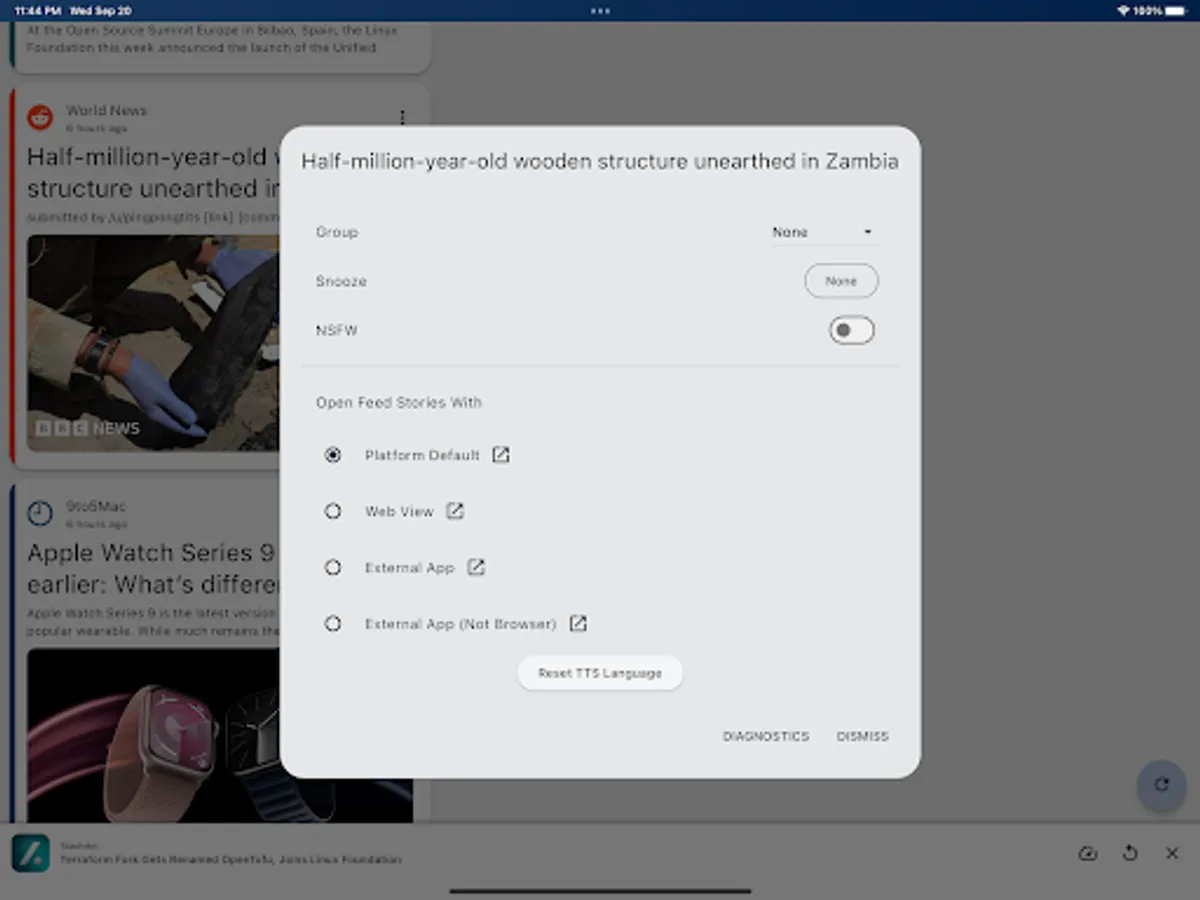This screenshot has height=900, width=1200.
Task: Click the Open Feed Stories With label
Action: [399, 402]
